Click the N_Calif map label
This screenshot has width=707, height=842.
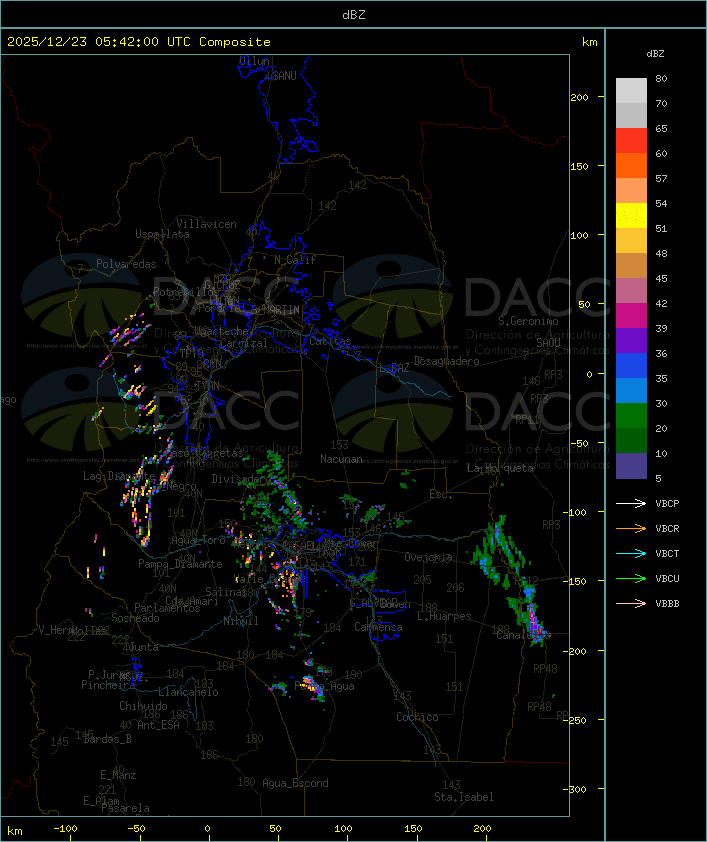click(x=295, y=260)
